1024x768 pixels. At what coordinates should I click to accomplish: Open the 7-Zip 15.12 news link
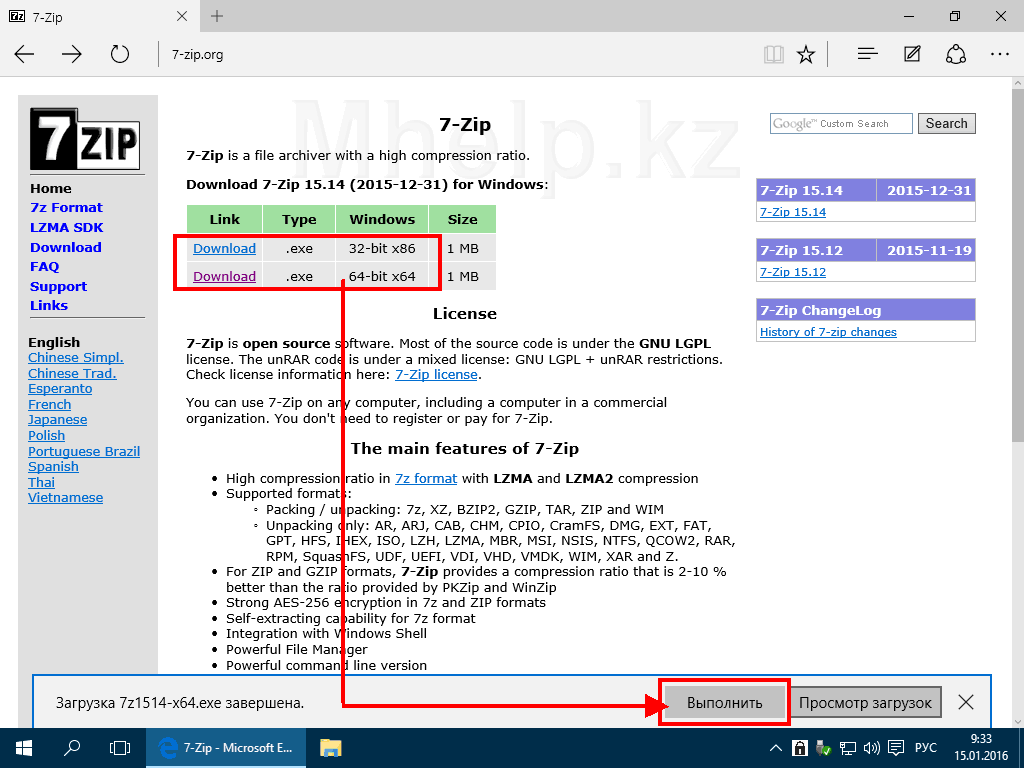point(793,272)
